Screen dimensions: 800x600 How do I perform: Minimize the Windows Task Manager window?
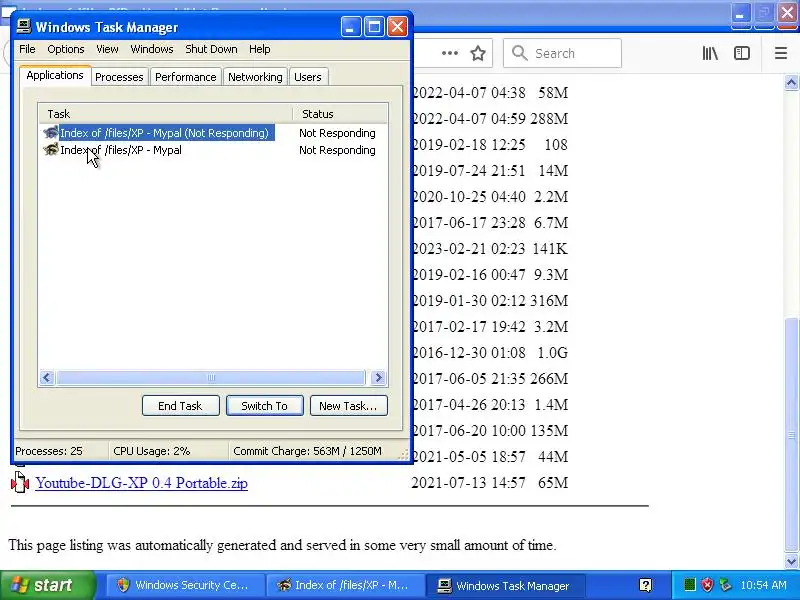[351, 27]
